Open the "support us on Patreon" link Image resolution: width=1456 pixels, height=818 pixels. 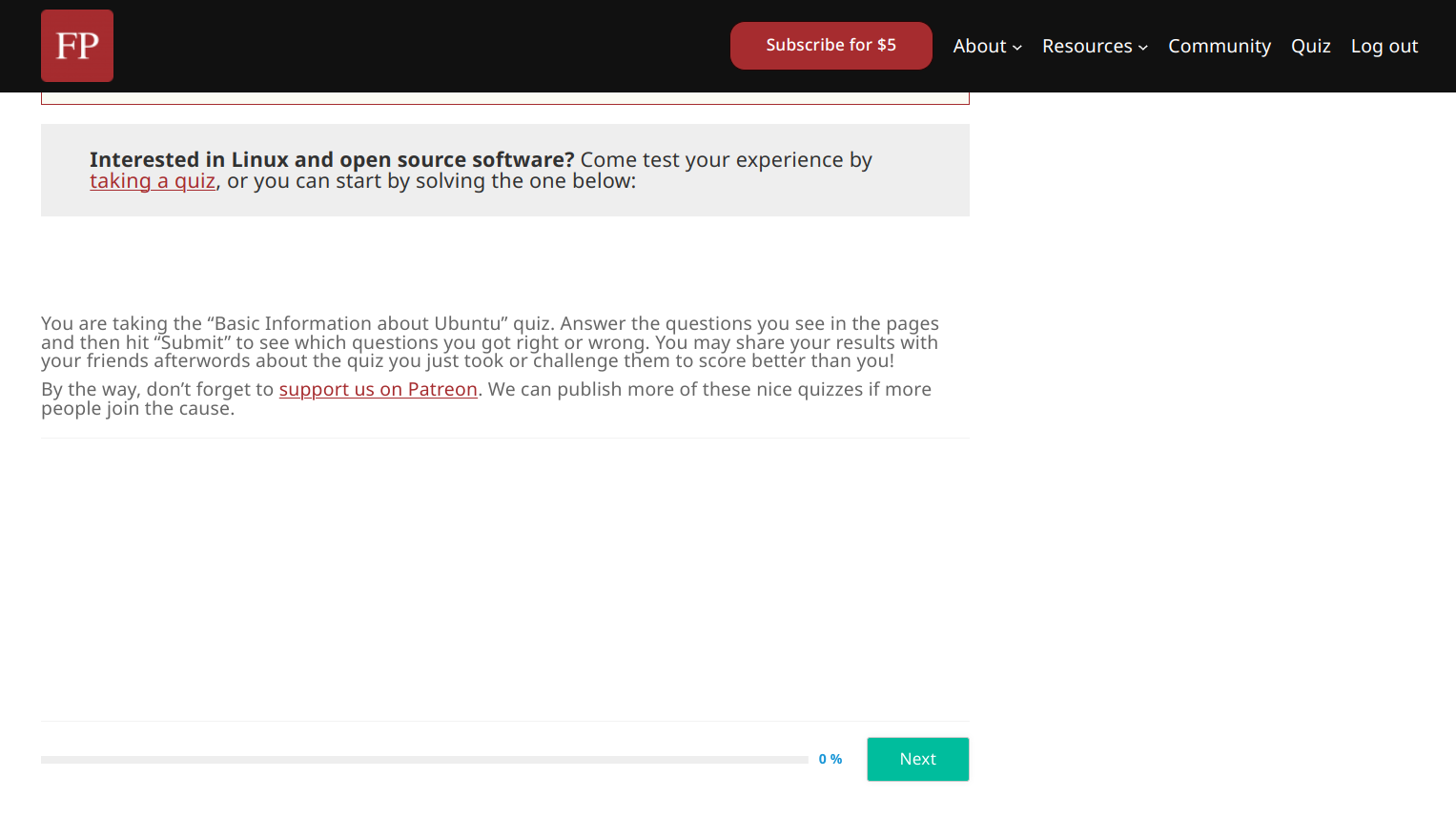click(378, 389)
